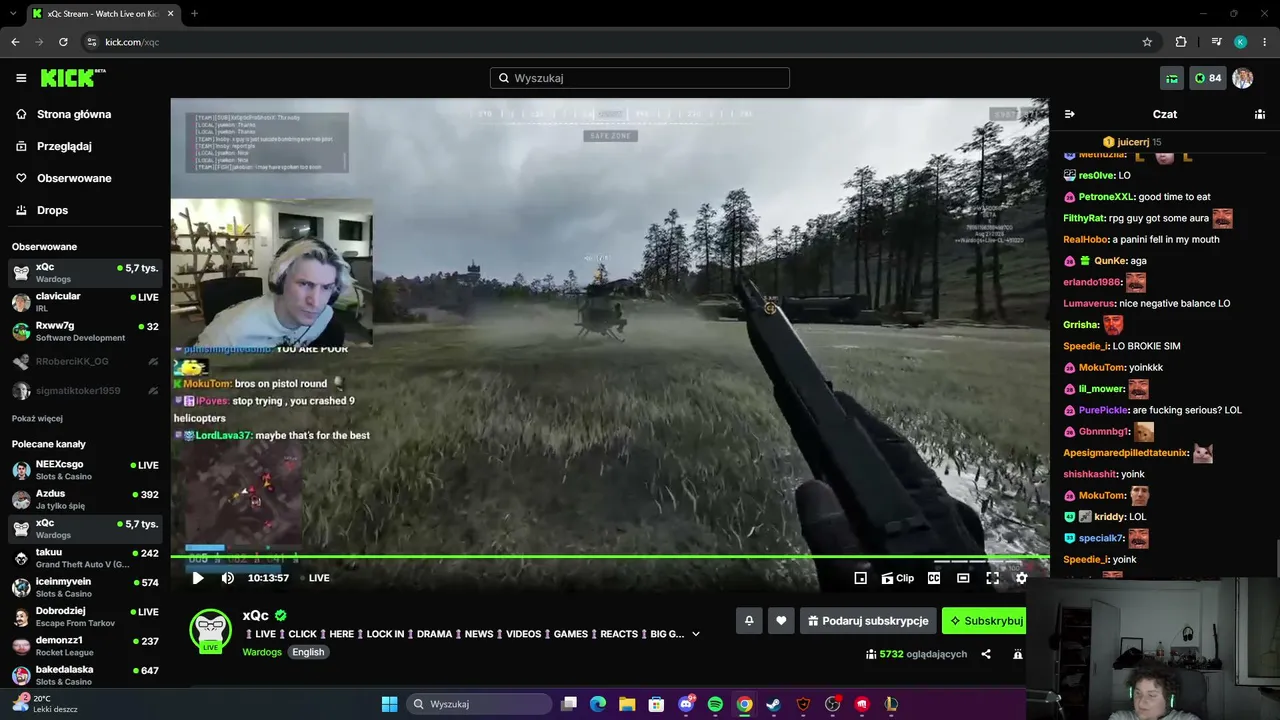The image size is (1280, 720).
Task: Open a new Chrome tab
Action: click(x=194, y=14)
